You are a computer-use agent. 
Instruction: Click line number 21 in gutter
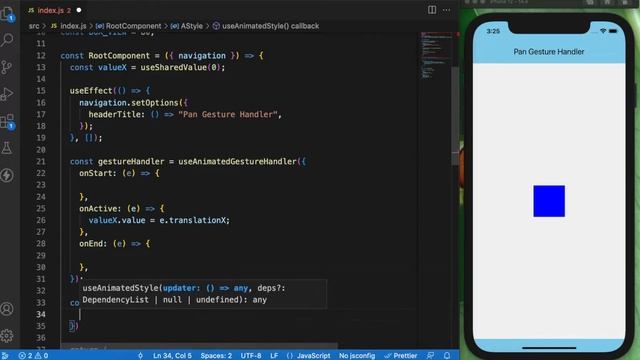pyautogui.click(x=41, y=161)
